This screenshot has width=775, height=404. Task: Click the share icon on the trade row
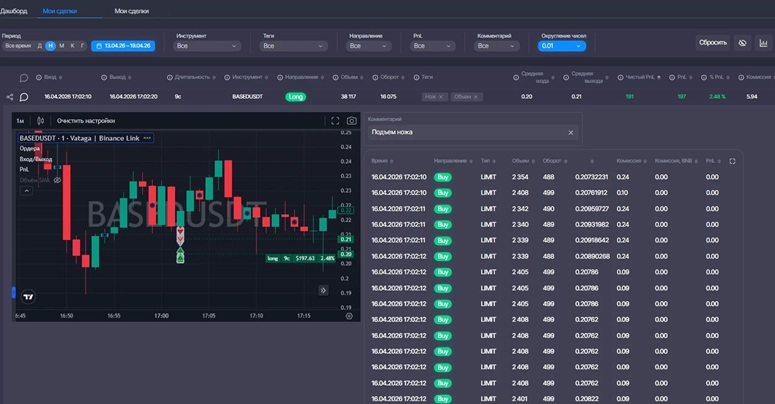(10, 97)
